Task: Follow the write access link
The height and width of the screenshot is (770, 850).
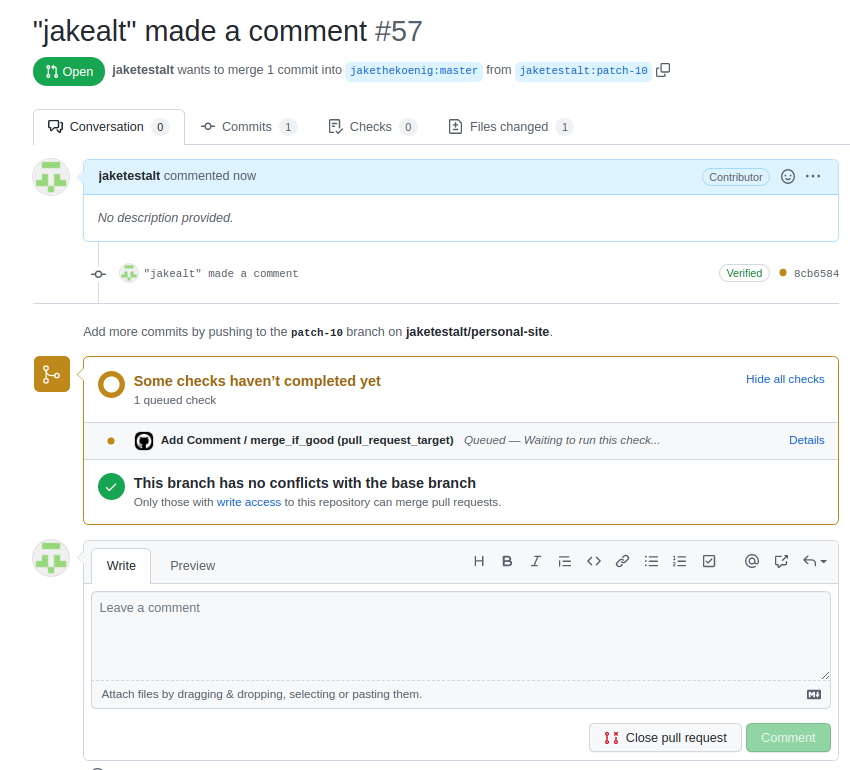Action: click(249, 502)
